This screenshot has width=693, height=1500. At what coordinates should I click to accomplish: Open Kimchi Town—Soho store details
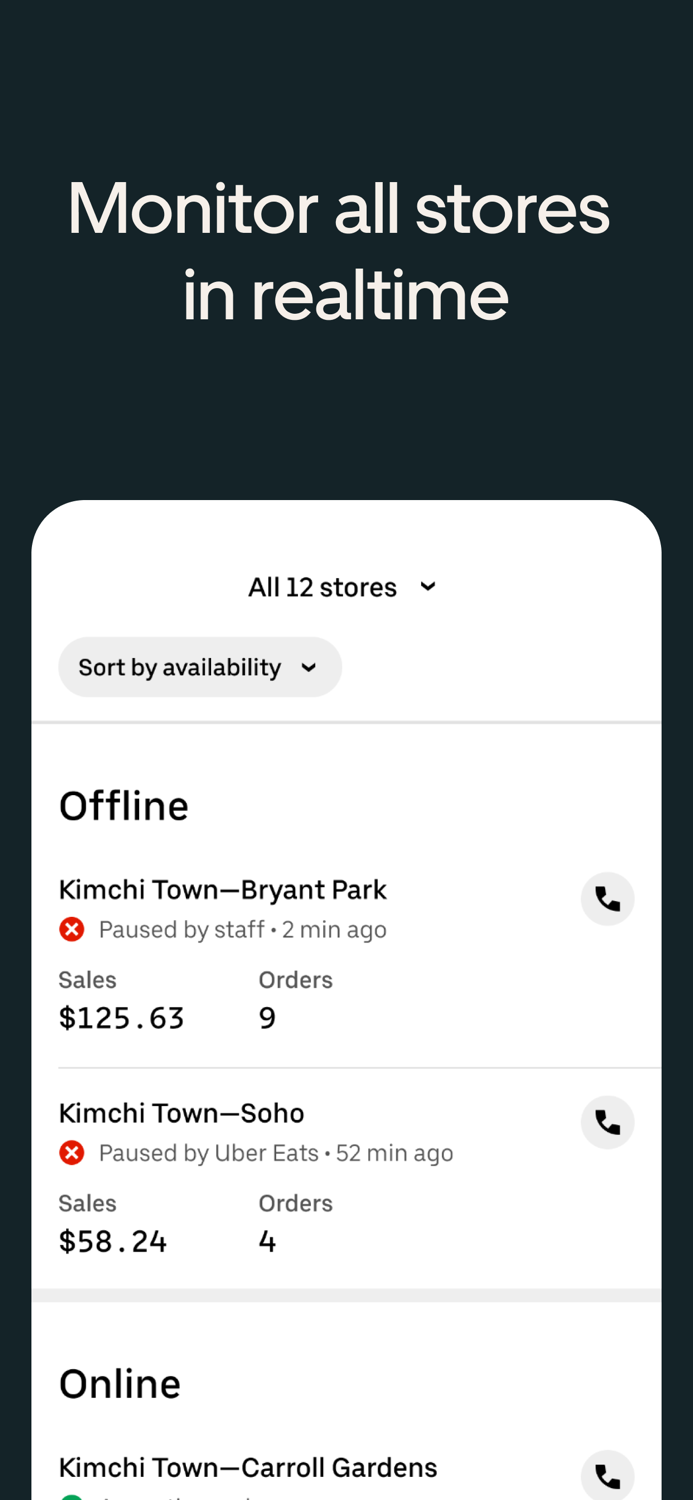pos(181,1112)
